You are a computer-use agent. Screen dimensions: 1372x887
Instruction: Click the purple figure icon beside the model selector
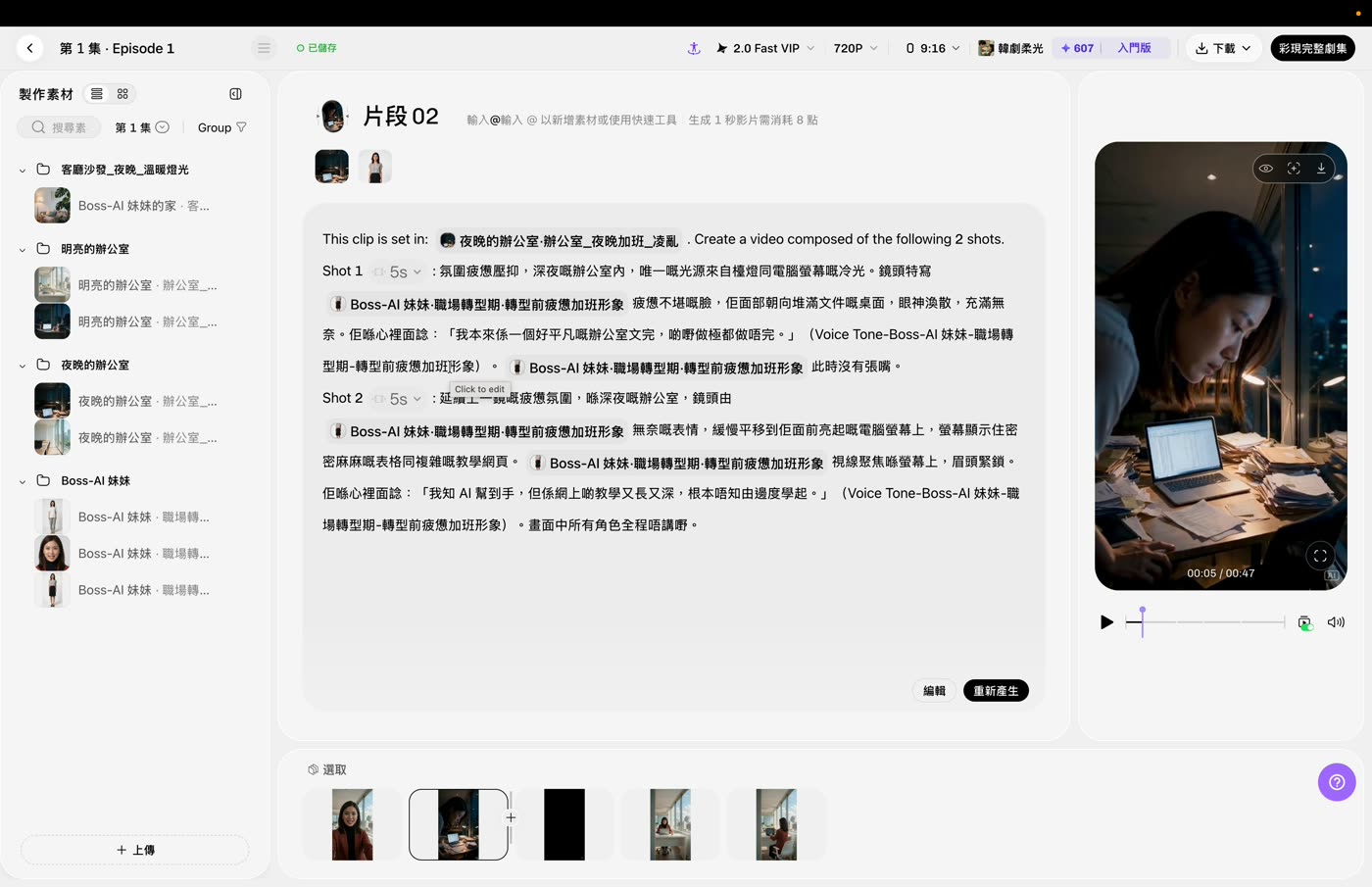point(694,48)
